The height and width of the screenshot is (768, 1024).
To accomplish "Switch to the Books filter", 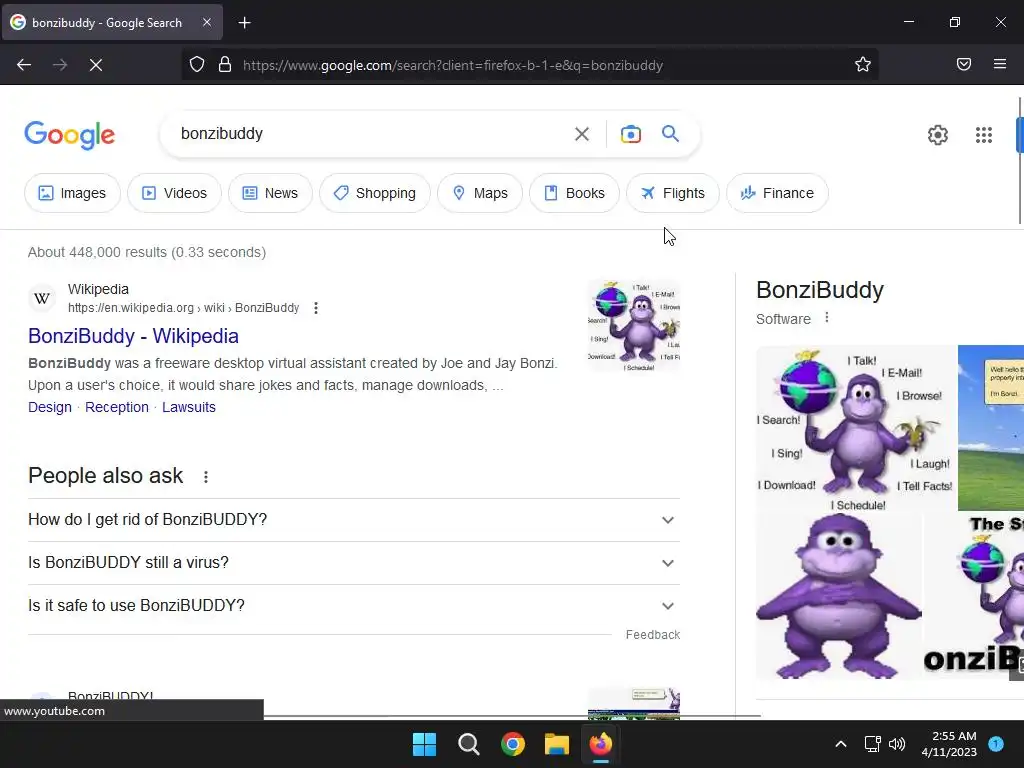I will 574,193.
